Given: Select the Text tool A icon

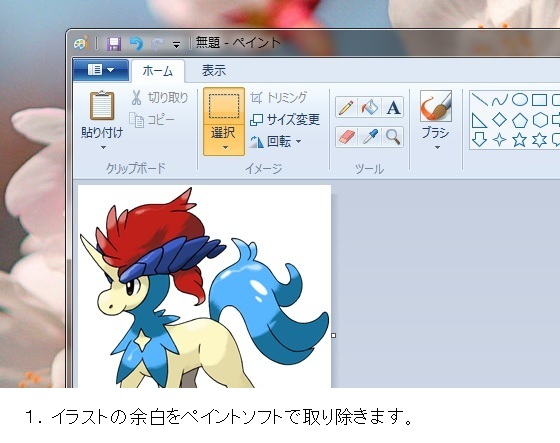Looking at the screenshot, I should (x=393, y=107).
